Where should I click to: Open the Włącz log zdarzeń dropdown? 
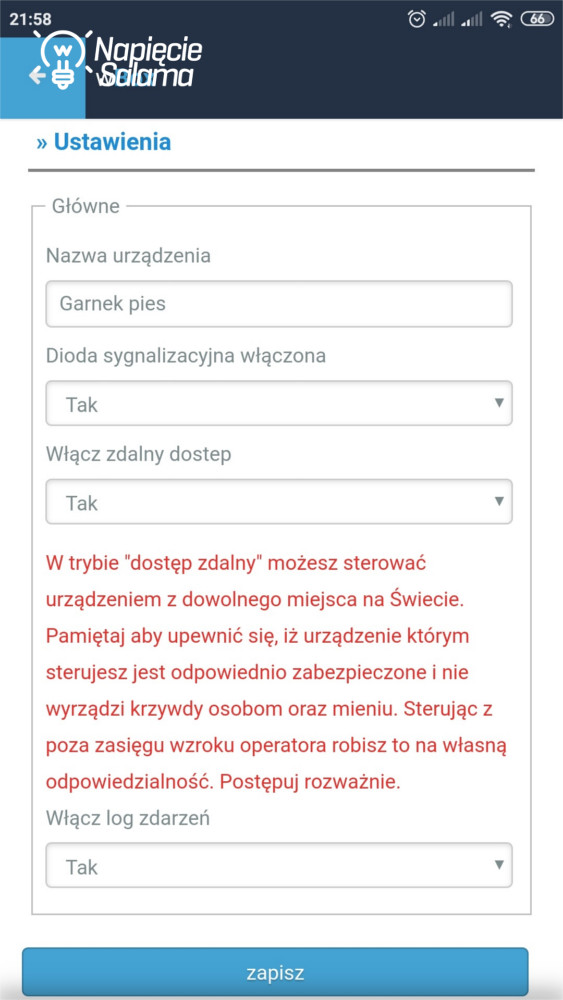279,865
